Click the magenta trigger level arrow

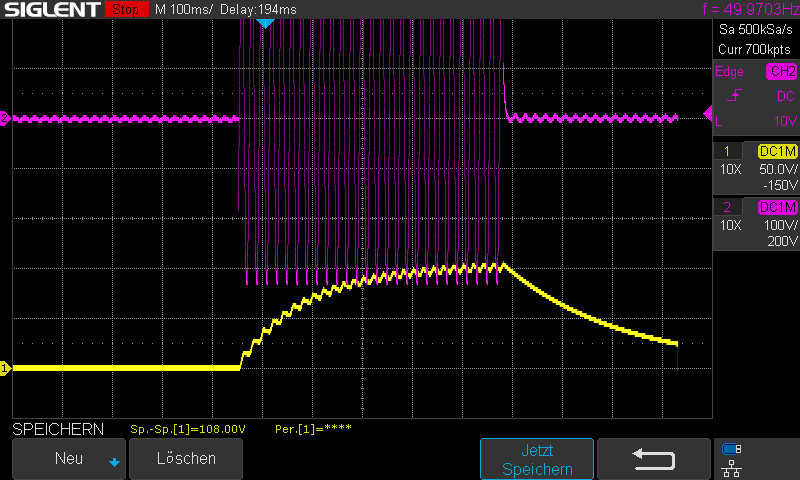click(x=708, y=113)
